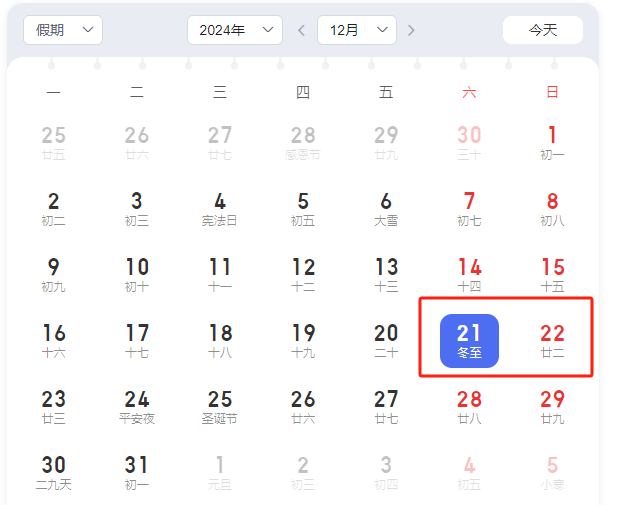Select December 30 二九天
This screenshot has height=505, width=619.
coord(54,473)
